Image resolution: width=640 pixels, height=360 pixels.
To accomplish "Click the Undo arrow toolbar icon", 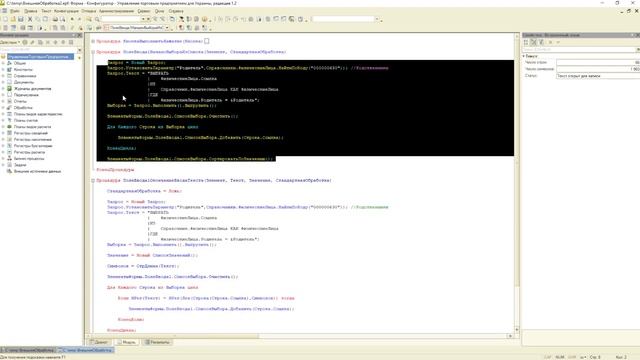I will click(72, 19).
